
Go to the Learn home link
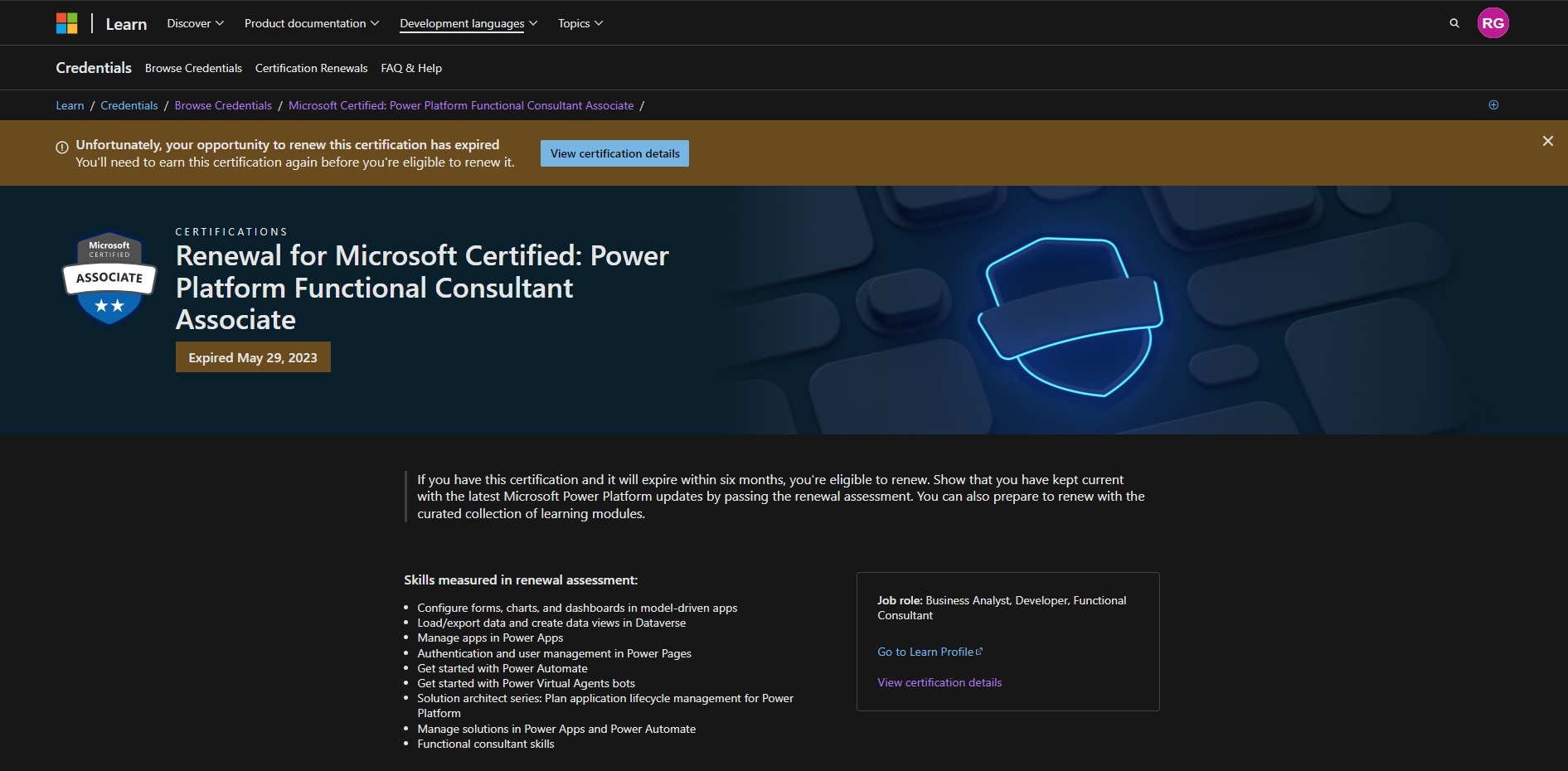pyautogui.click(x=126, y=24)
